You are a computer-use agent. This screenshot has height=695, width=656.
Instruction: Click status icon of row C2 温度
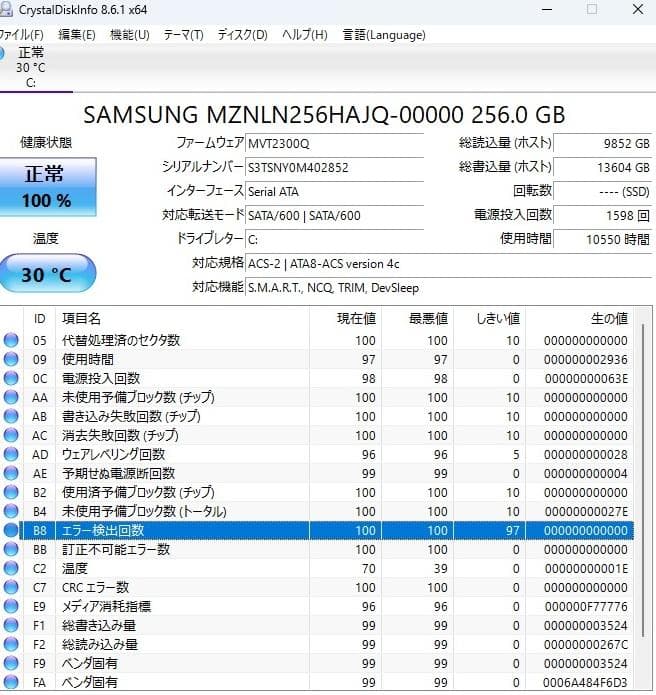click(11, 569)
